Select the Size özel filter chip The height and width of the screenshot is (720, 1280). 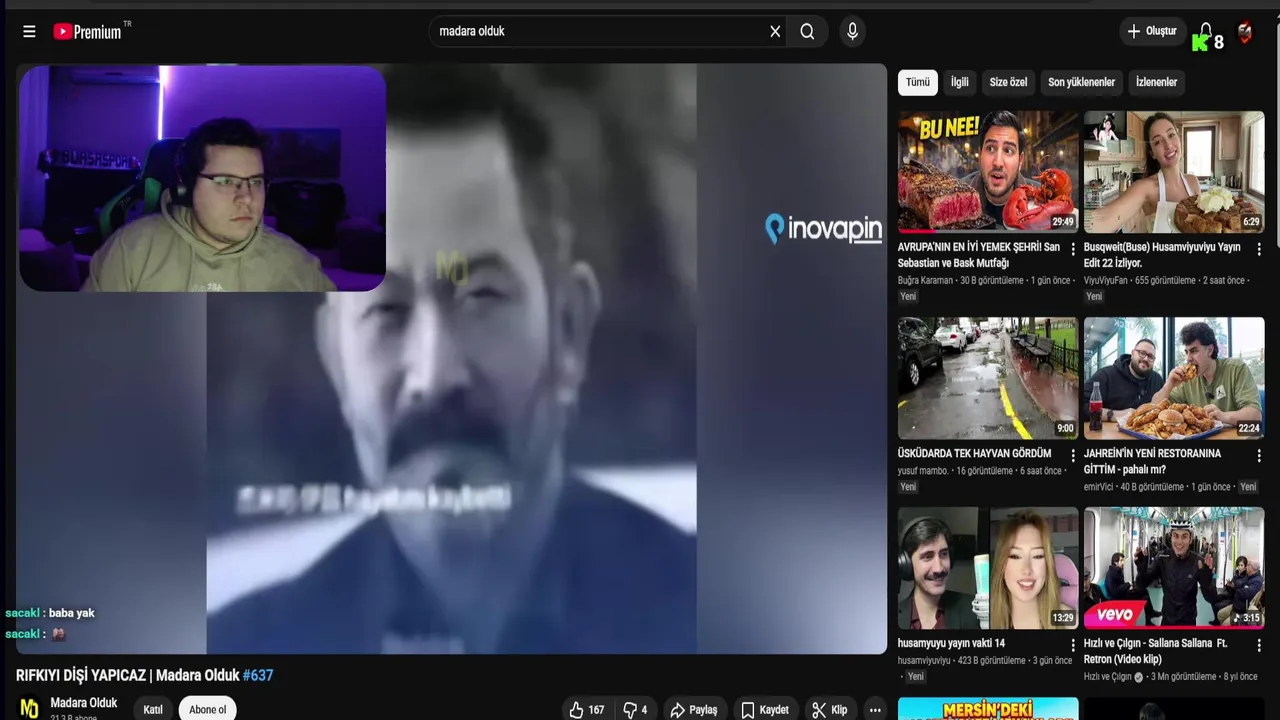1008,82
